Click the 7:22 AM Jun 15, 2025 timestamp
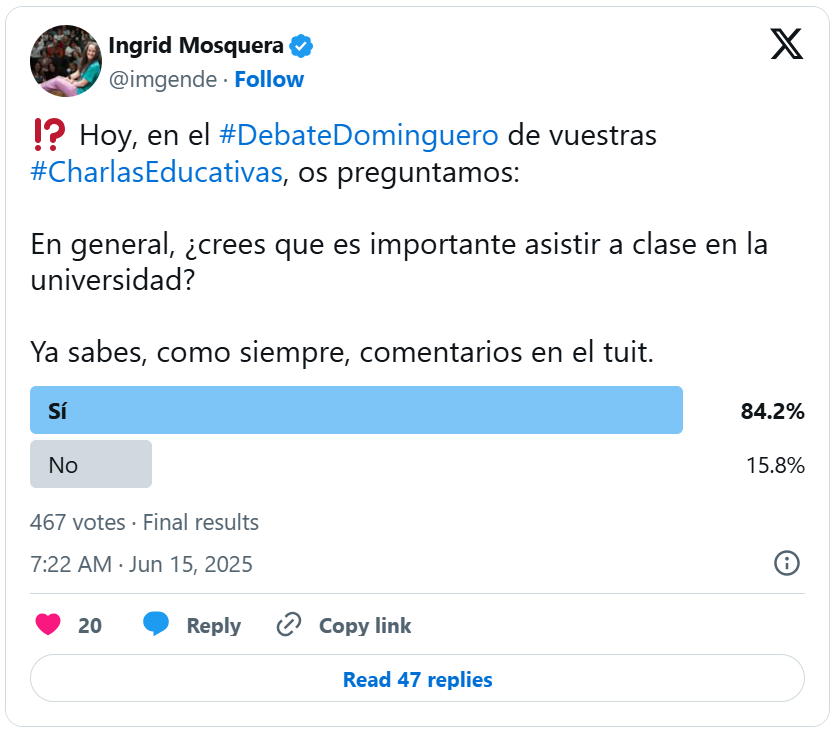Image resolution: width=832 pixels, height=736 pixels. (141, 564)
